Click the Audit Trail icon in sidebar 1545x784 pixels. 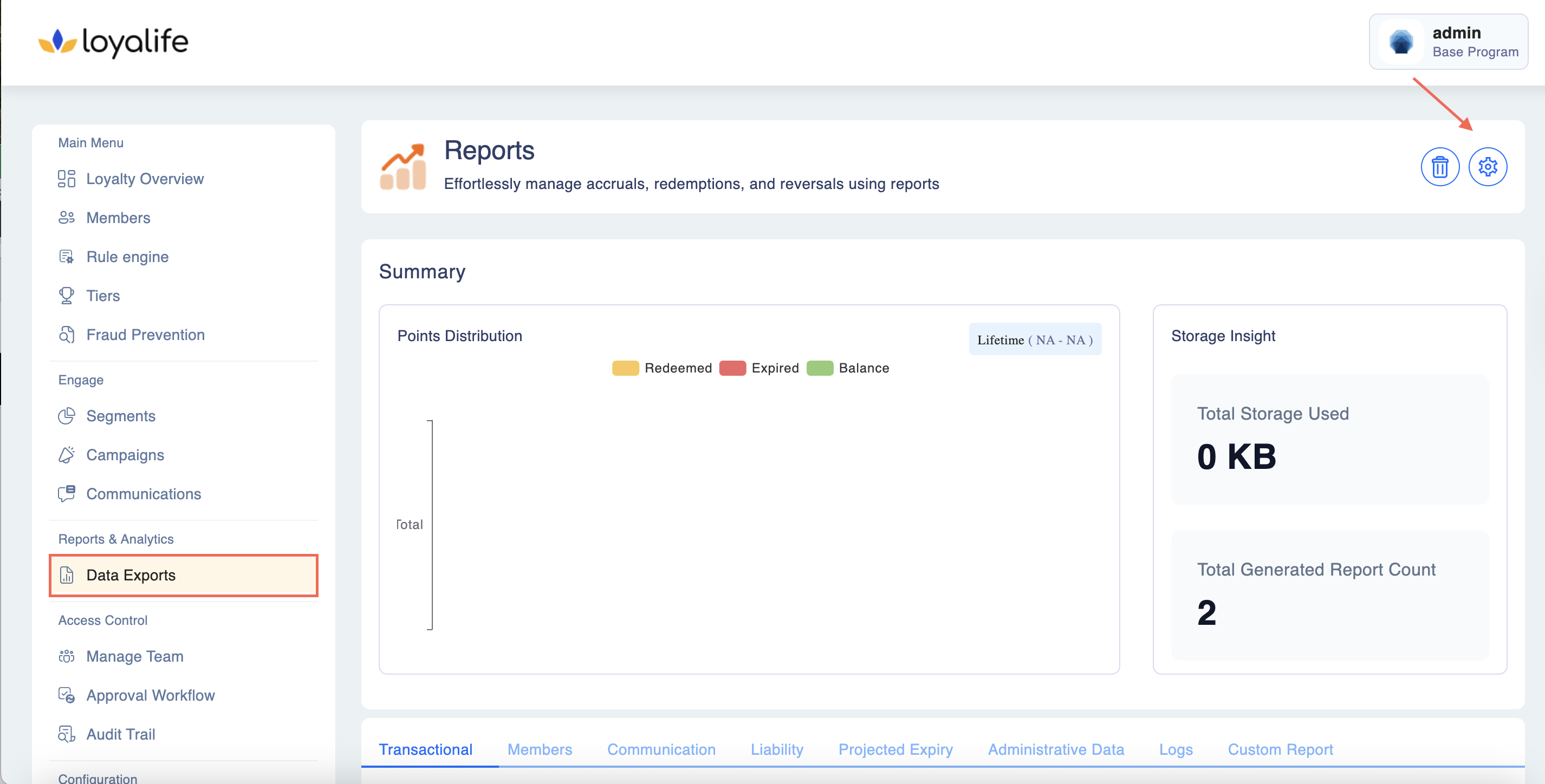pos(67,734)
